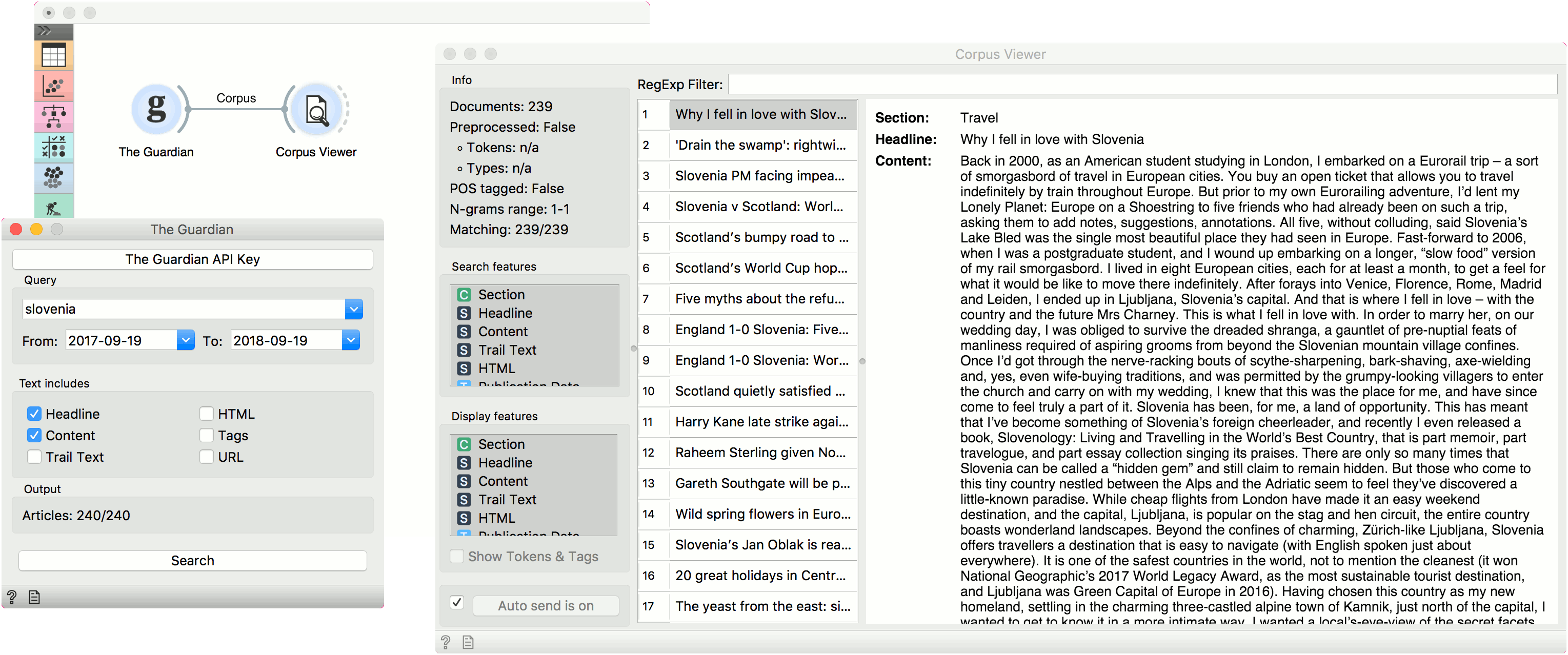Click the Search button
The width and height of the screenshot is (1568, 655).
click(x=192, y=561)
